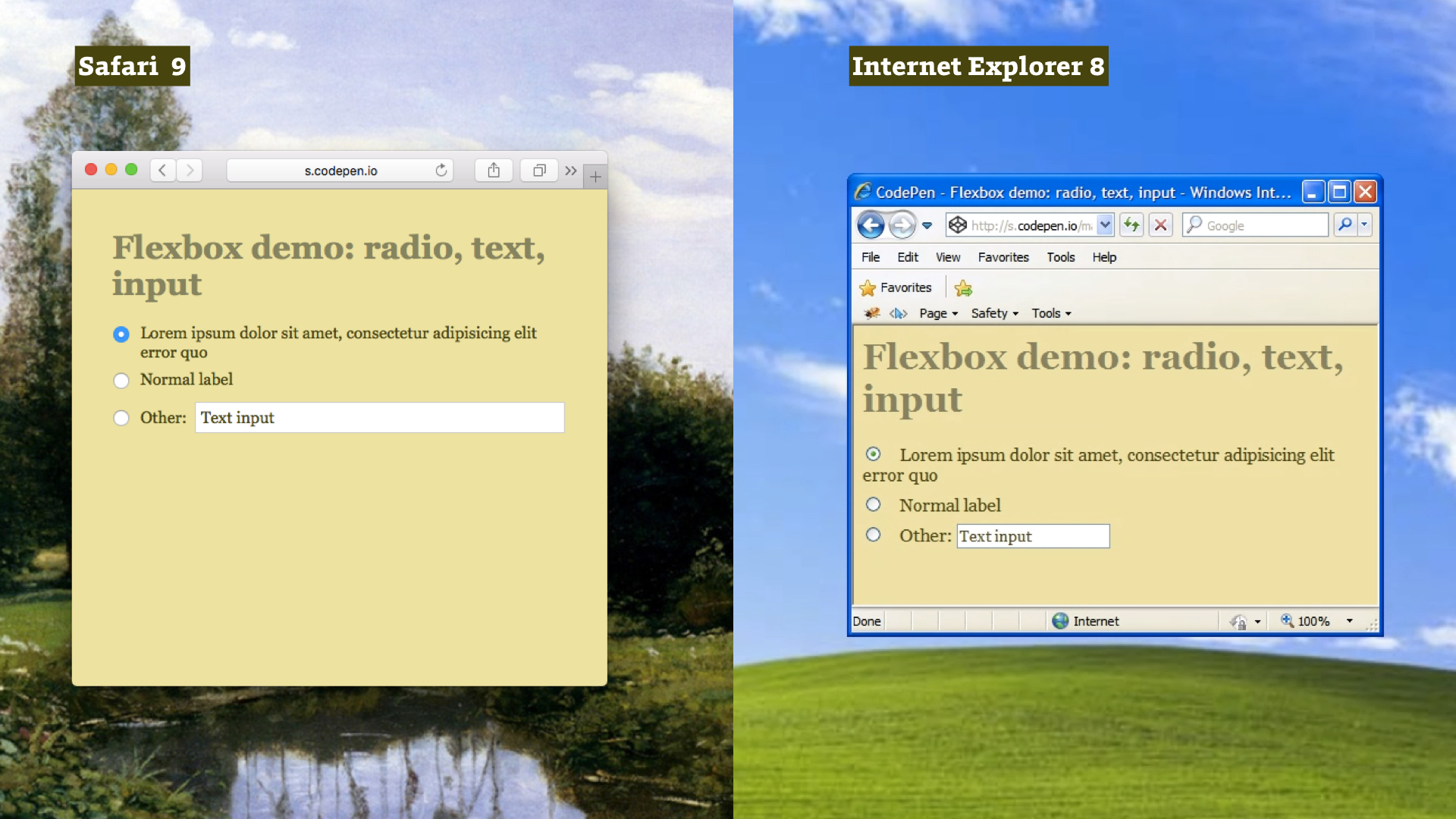Click the bug icon in IE command bar
The image size is (1456, 819).
pyautogui.click(x=872, y=313)
